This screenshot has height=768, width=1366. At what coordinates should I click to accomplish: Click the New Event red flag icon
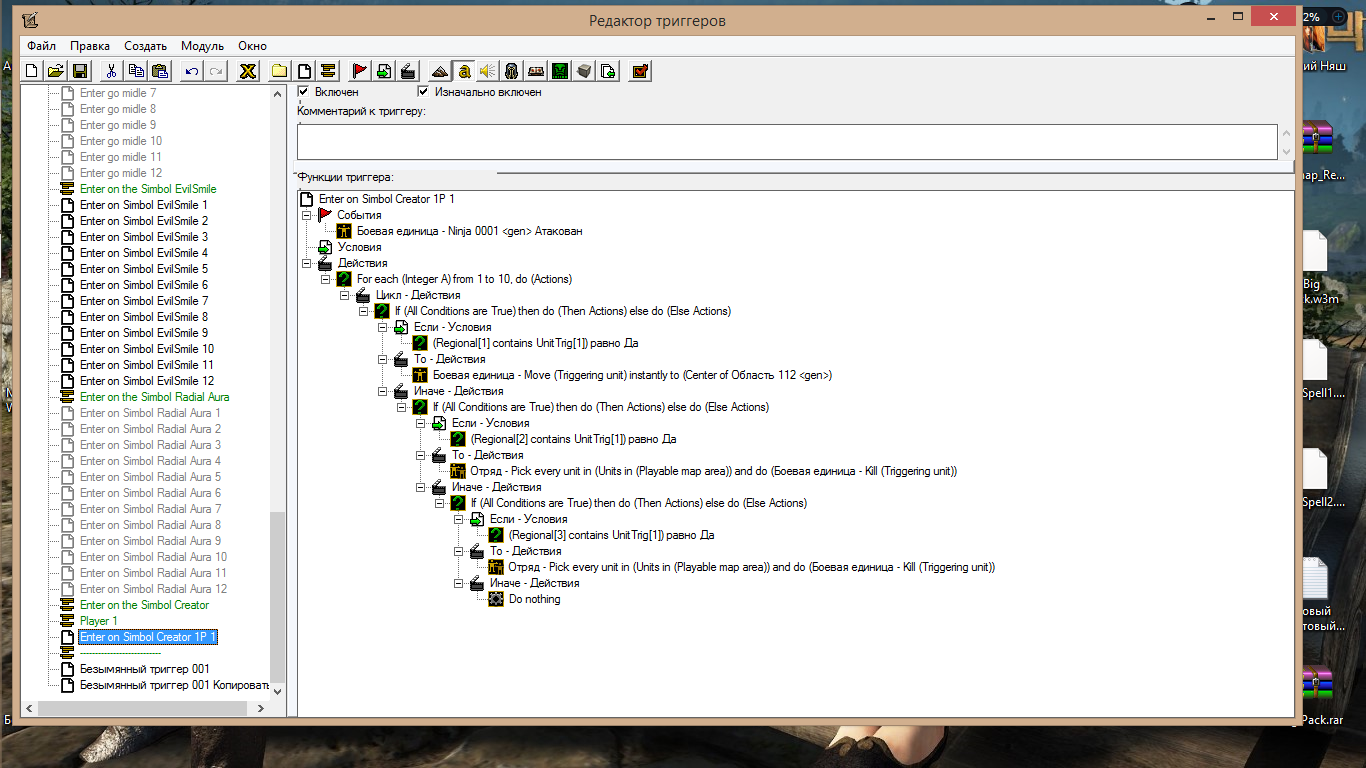(359, 71)
